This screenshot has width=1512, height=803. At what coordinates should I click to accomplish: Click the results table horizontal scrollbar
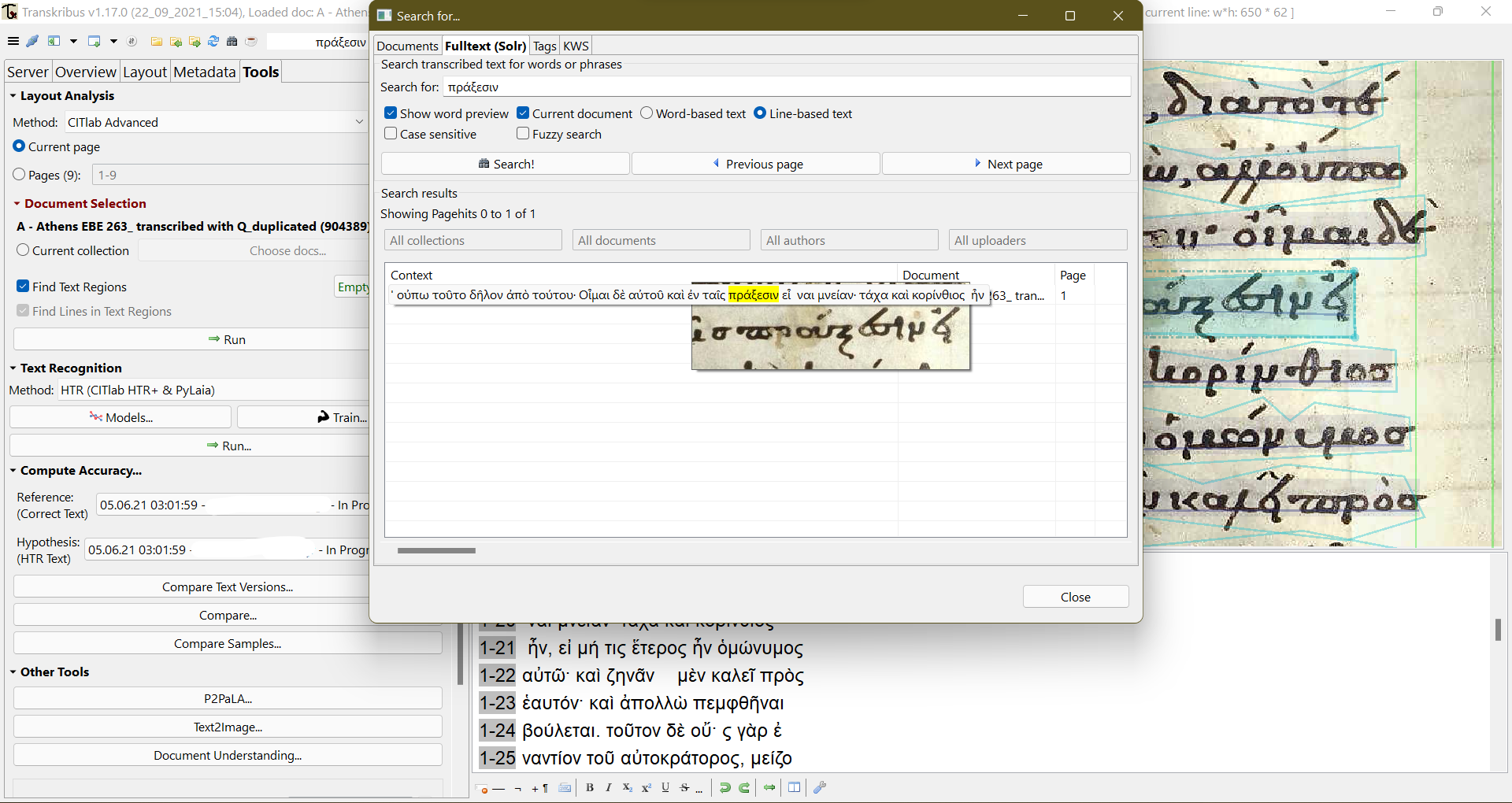click(436, 550)
